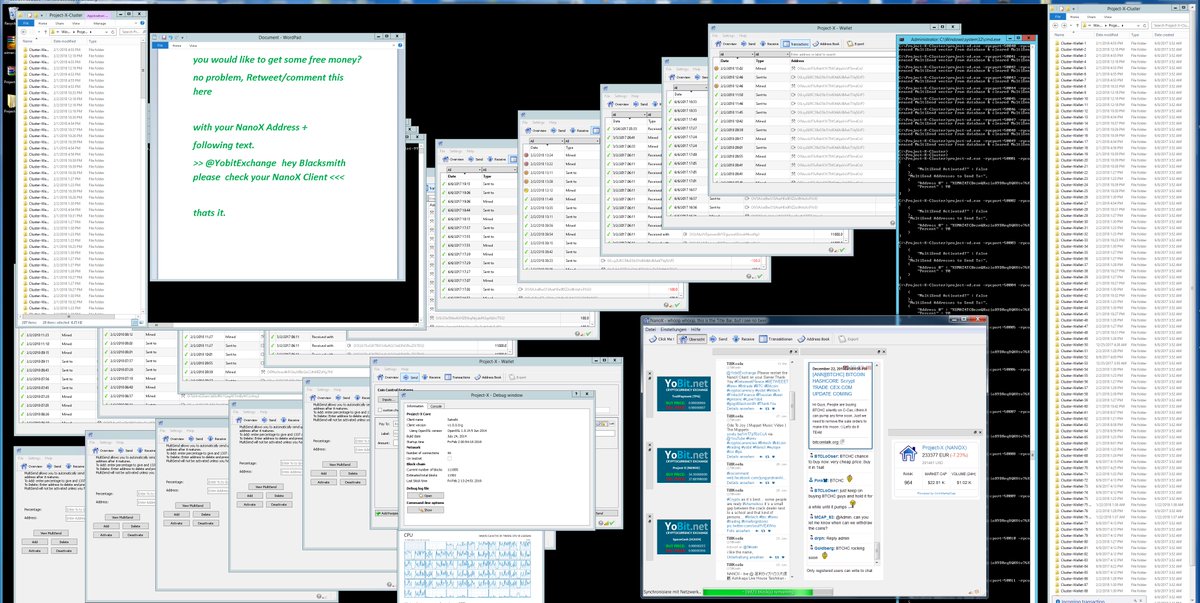The height and width of the screenshot is (603, 1200).
Task: Open the Home tab in WordPad
Action: tap(177, 45)
